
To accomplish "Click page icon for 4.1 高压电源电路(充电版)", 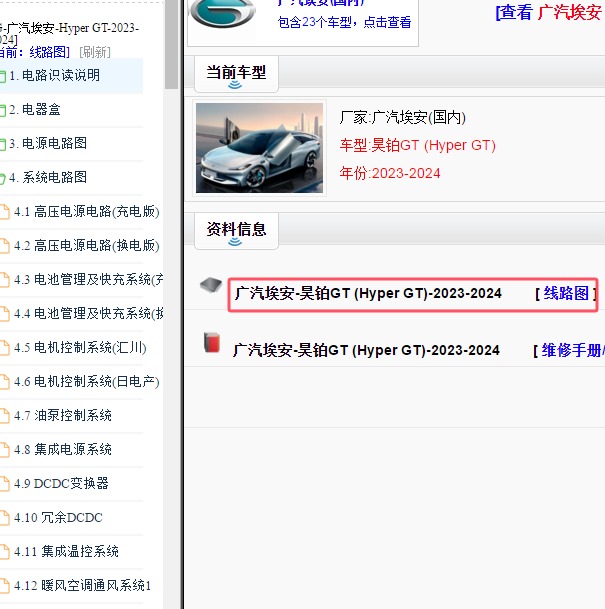I will [5, 212].
